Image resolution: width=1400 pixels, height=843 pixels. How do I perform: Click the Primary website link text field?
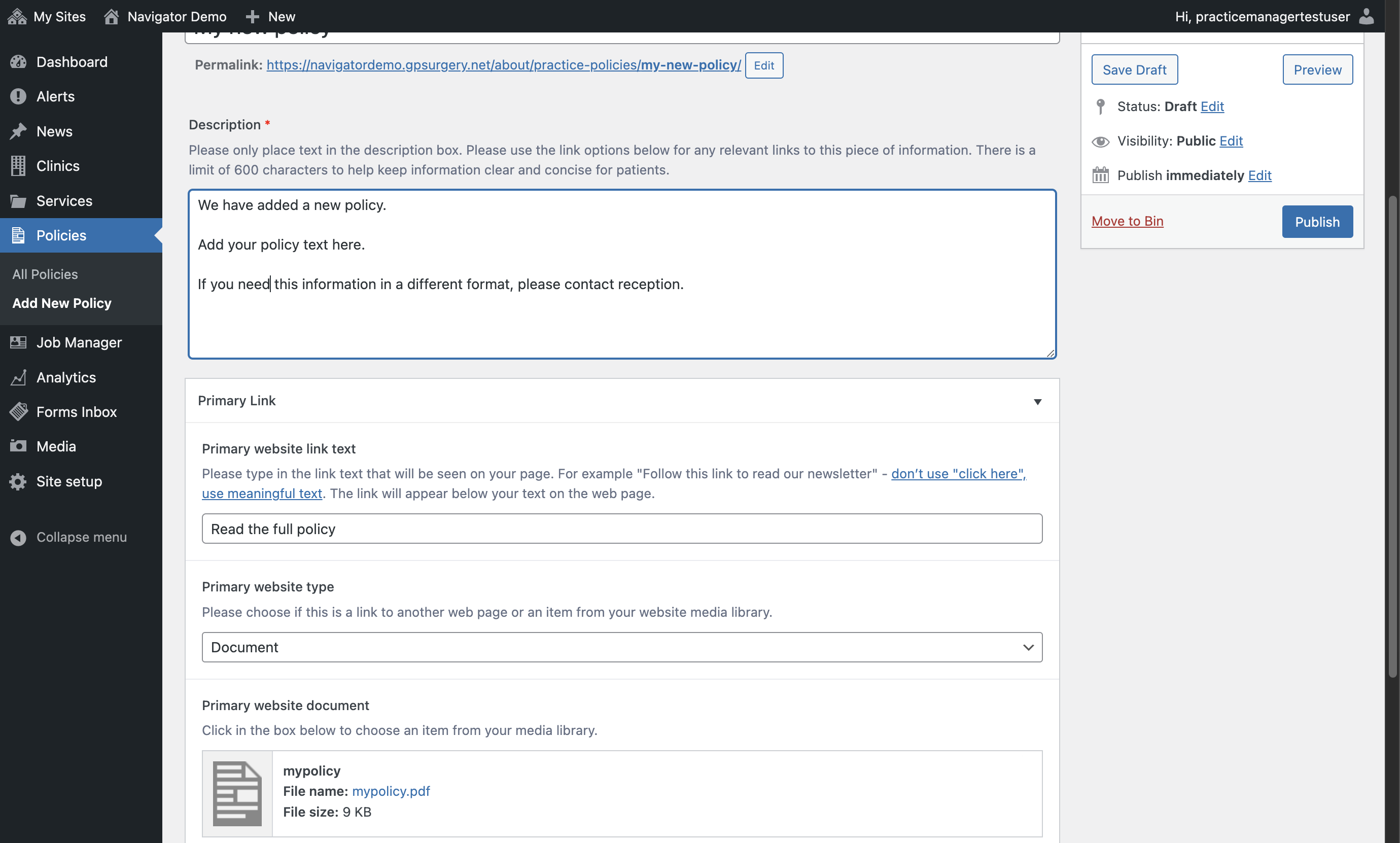[622, 529]
